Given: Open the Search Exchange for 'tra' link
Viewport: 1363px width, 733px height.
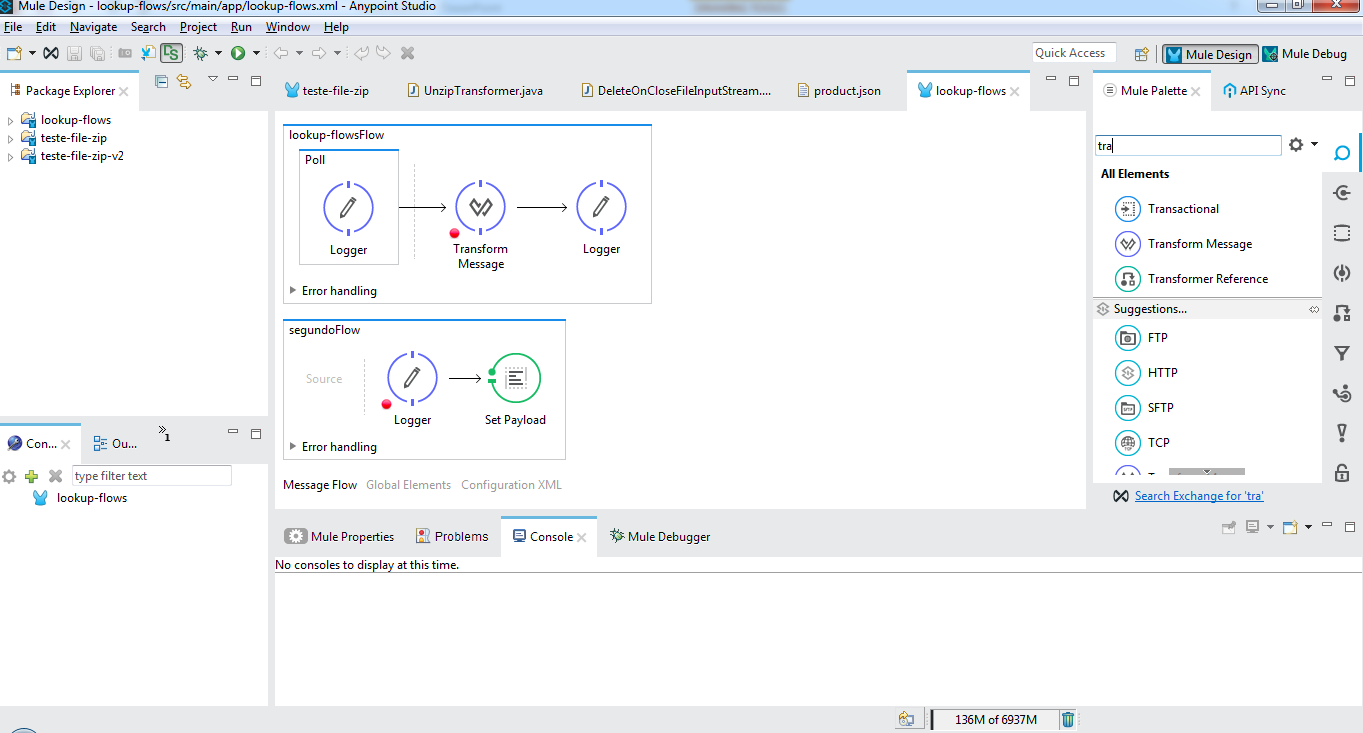Looking at the screenshot, I should pos(1198,495).
